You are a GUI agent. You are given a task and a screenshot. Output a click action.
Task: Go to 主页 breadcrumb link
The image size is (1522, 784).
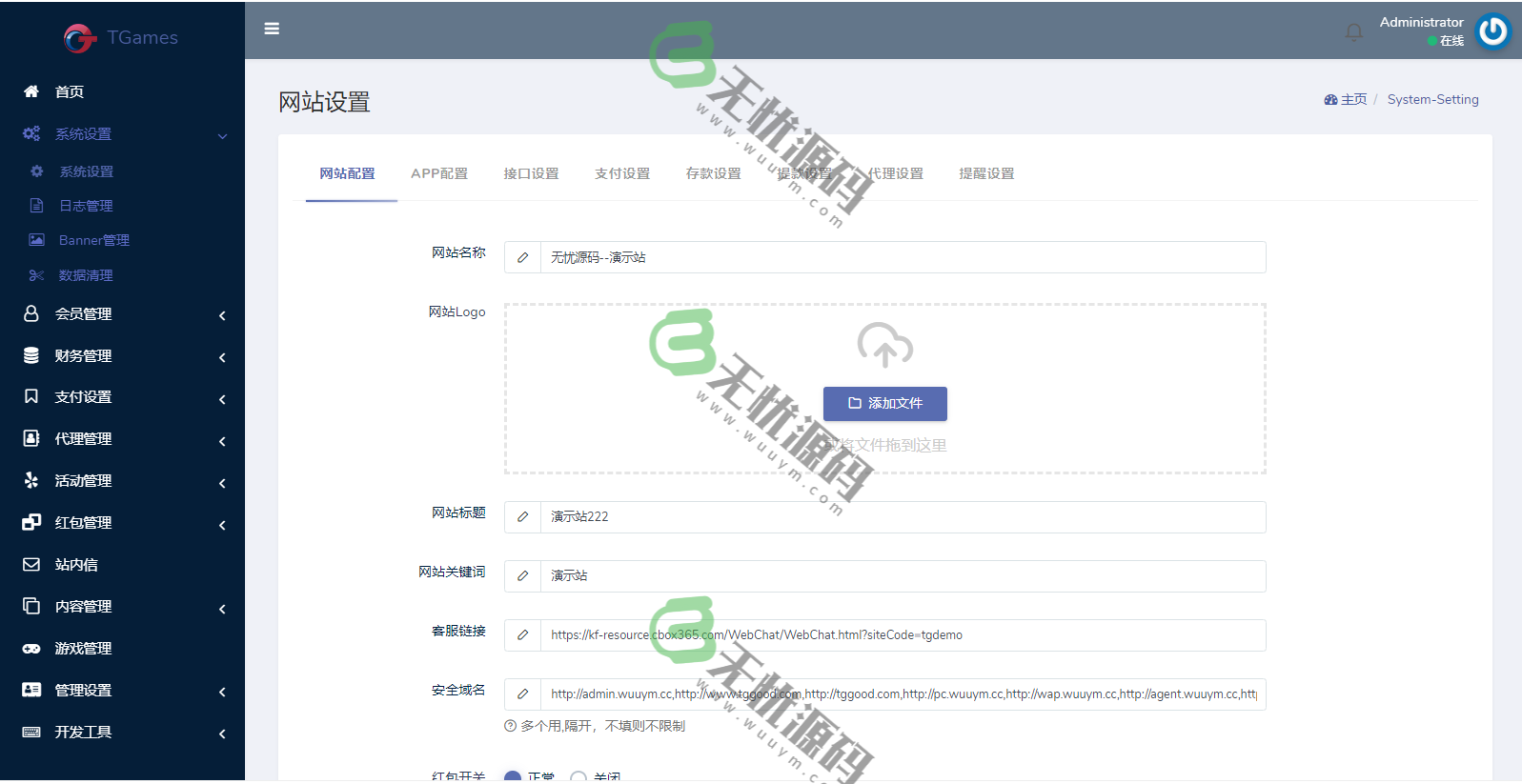coord(1353,99)
